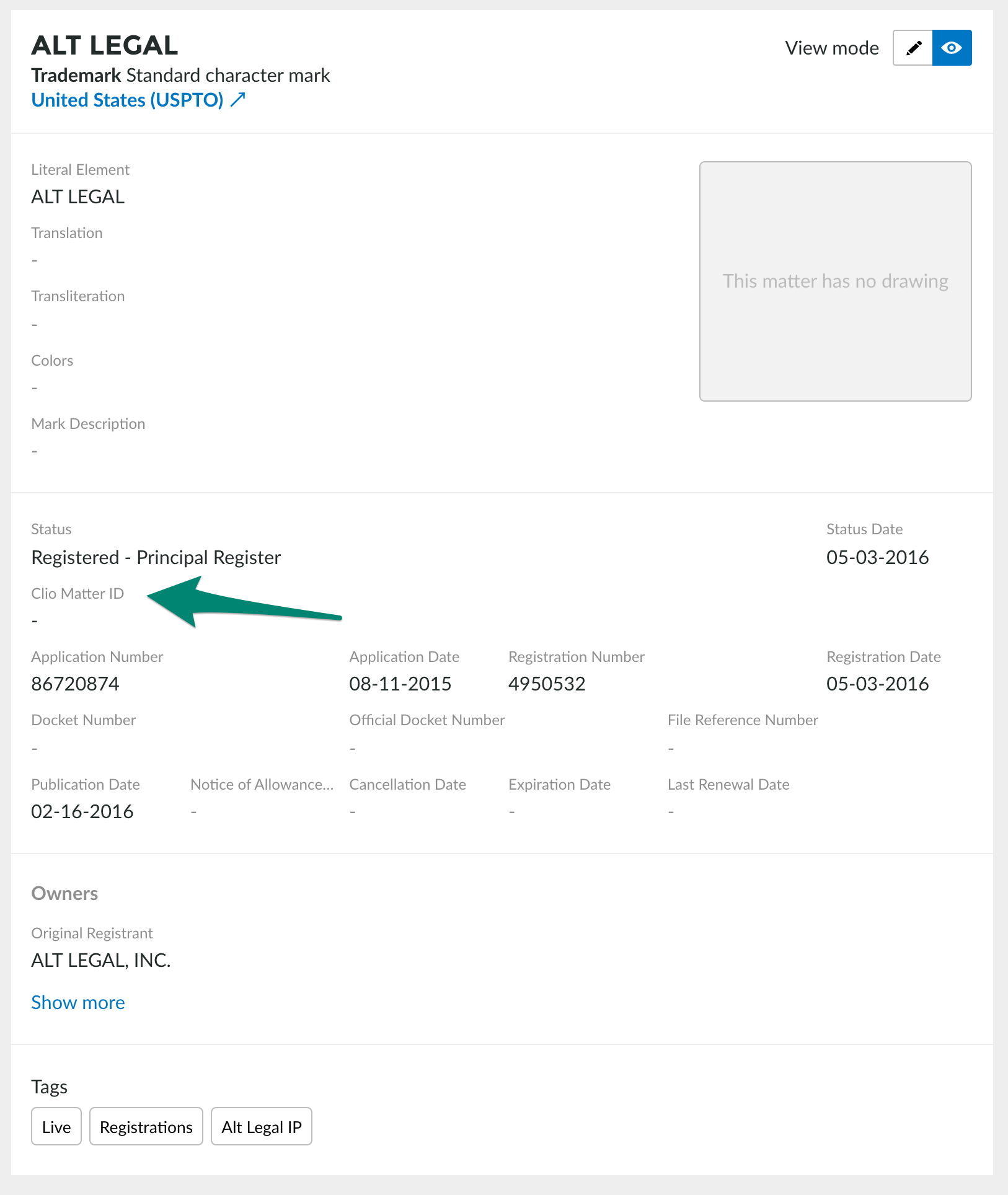Click the Tags section heading
The width and height of the screenshot is (1008, 1195).
[x=50, y=1087]
